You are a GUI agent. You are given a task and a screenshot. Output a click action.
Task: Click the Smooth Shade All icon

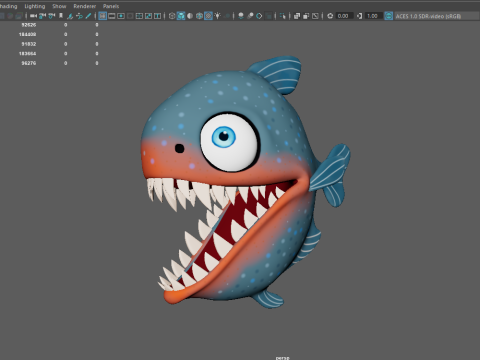coord(181,16)
